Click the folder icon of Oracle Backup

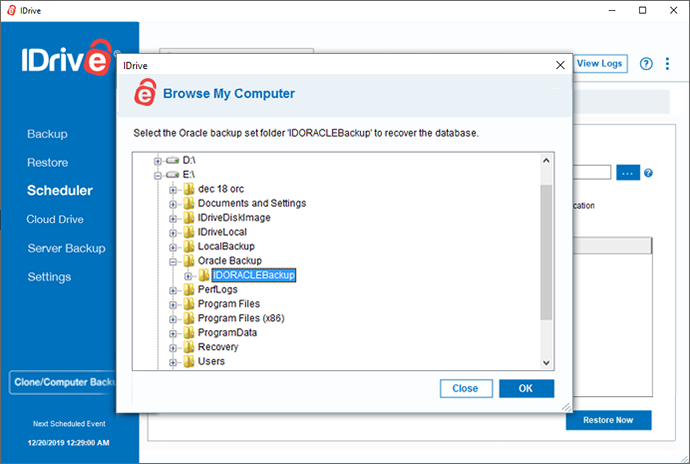[189, 261]
